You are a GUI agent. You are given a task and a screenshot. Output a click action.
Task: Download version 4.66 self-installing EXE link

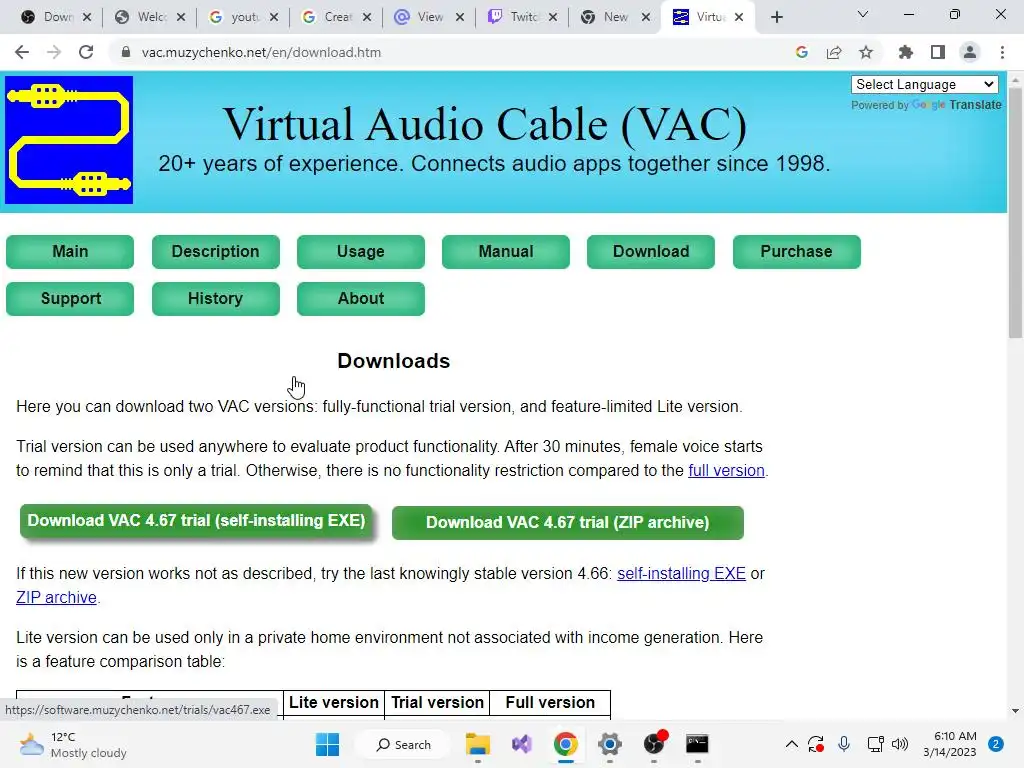(x=681, y=573)
